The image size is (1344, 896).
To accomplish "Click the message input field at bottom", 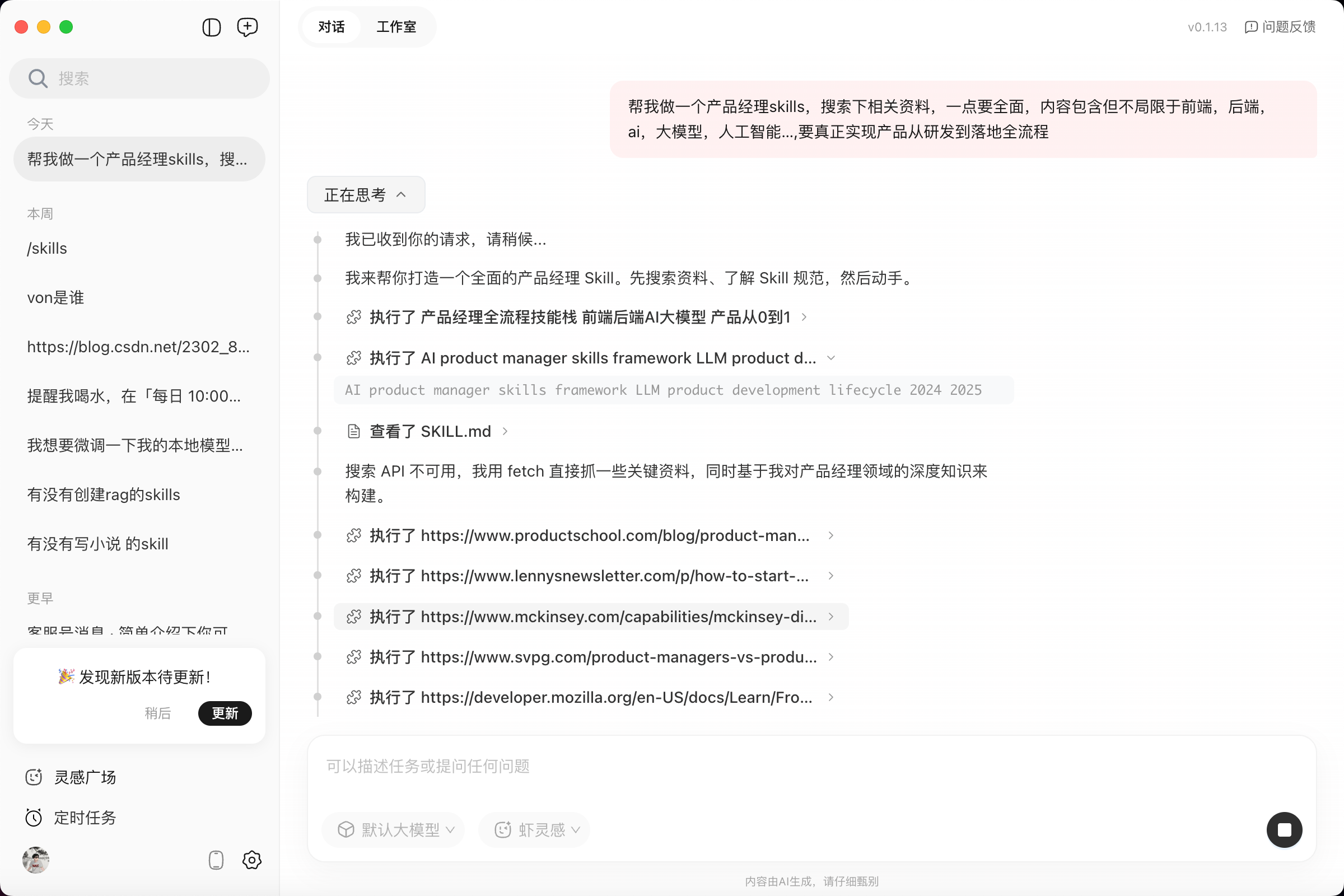I will [685, 766].
